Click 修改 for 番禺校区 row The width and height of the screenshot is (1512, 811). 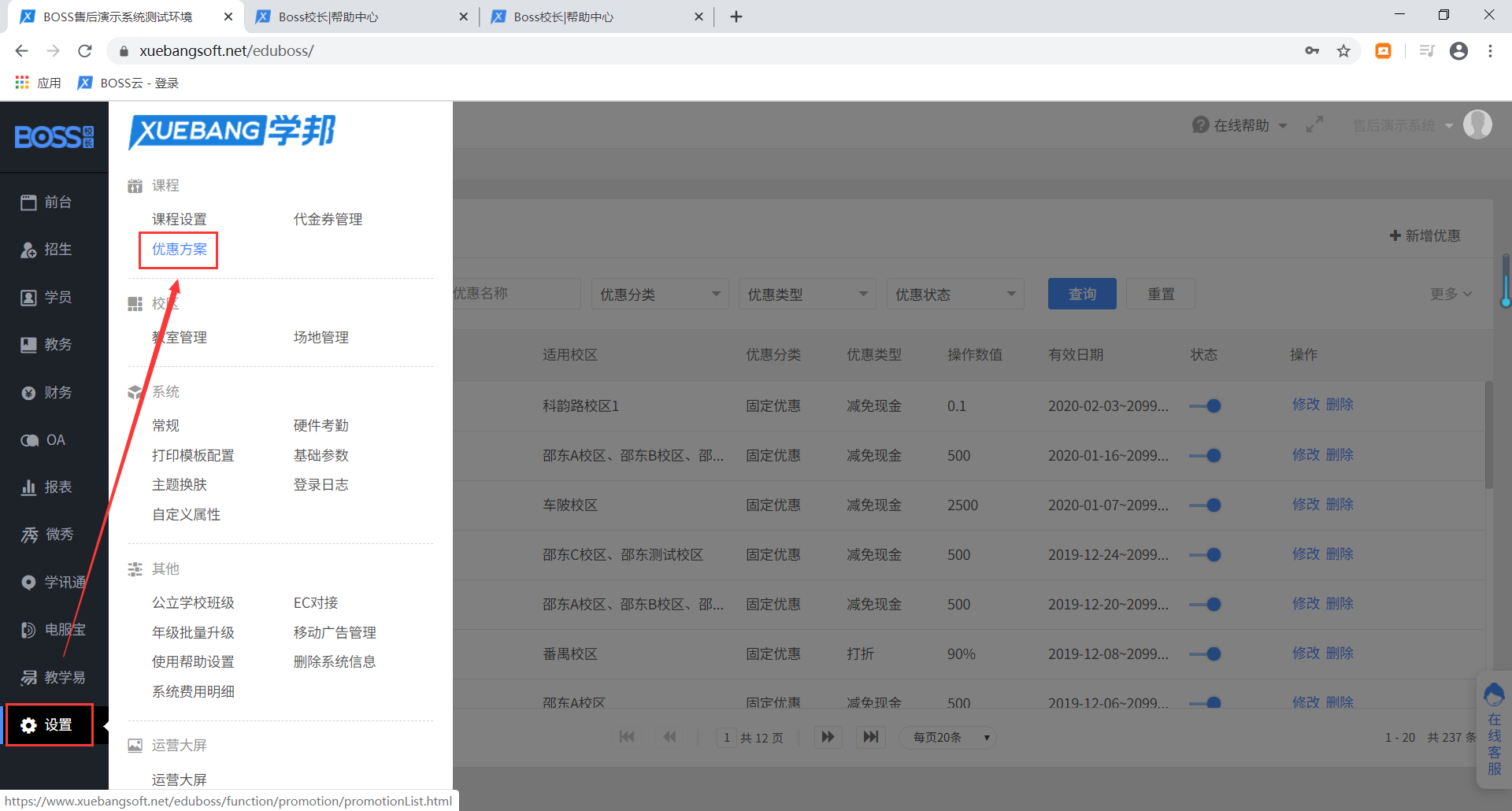click(x=1306, y=654)
